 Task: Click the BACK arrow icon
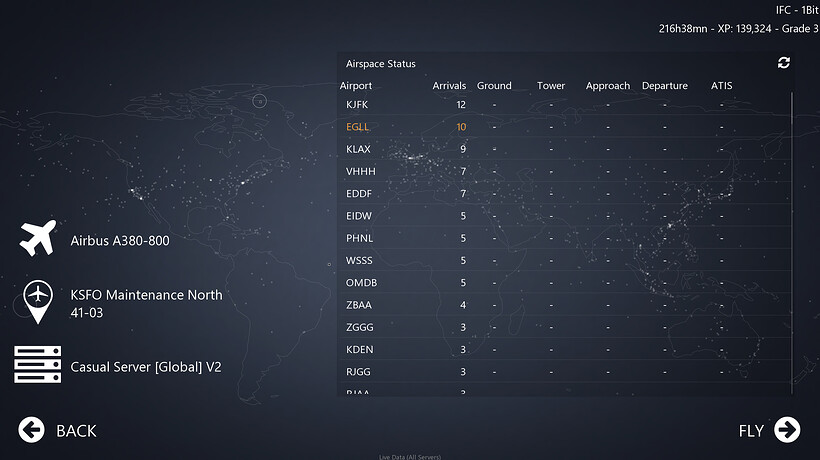click(x=31, y=430)
